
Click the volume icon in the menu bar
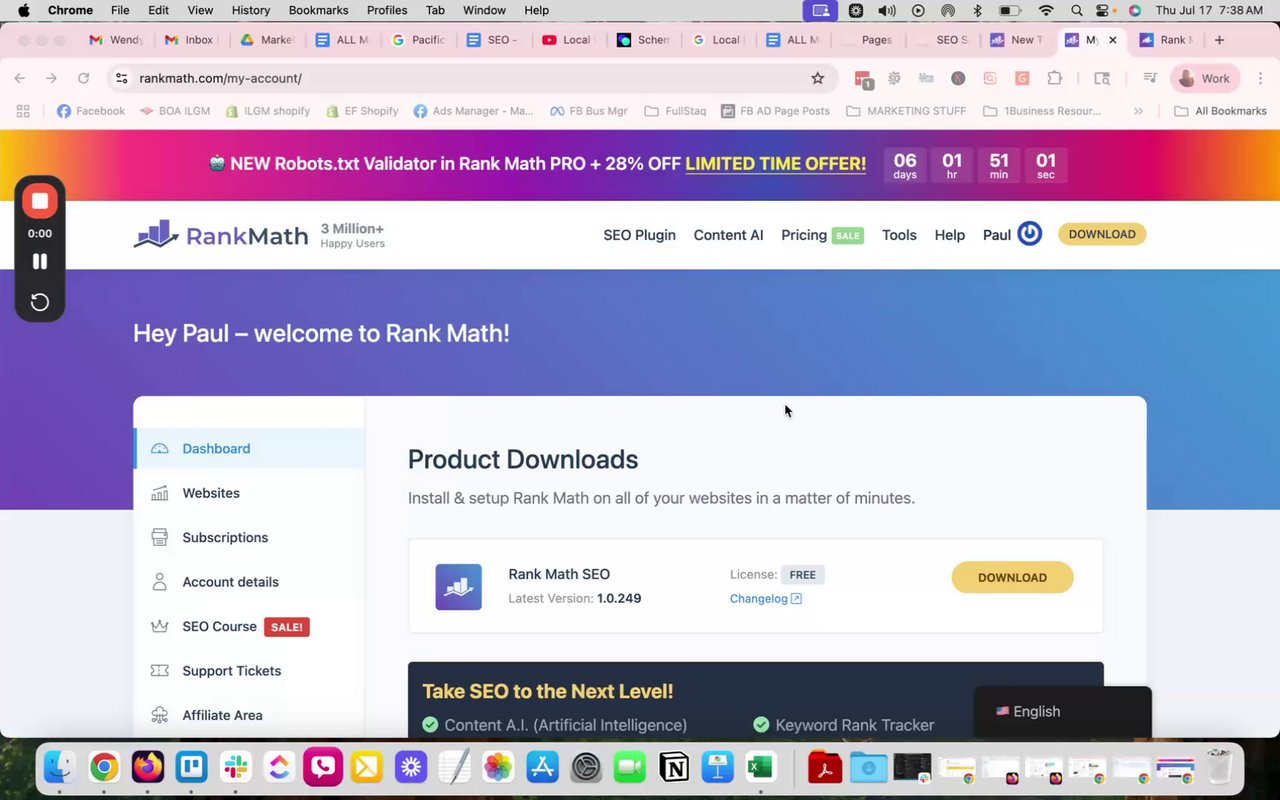886,10
